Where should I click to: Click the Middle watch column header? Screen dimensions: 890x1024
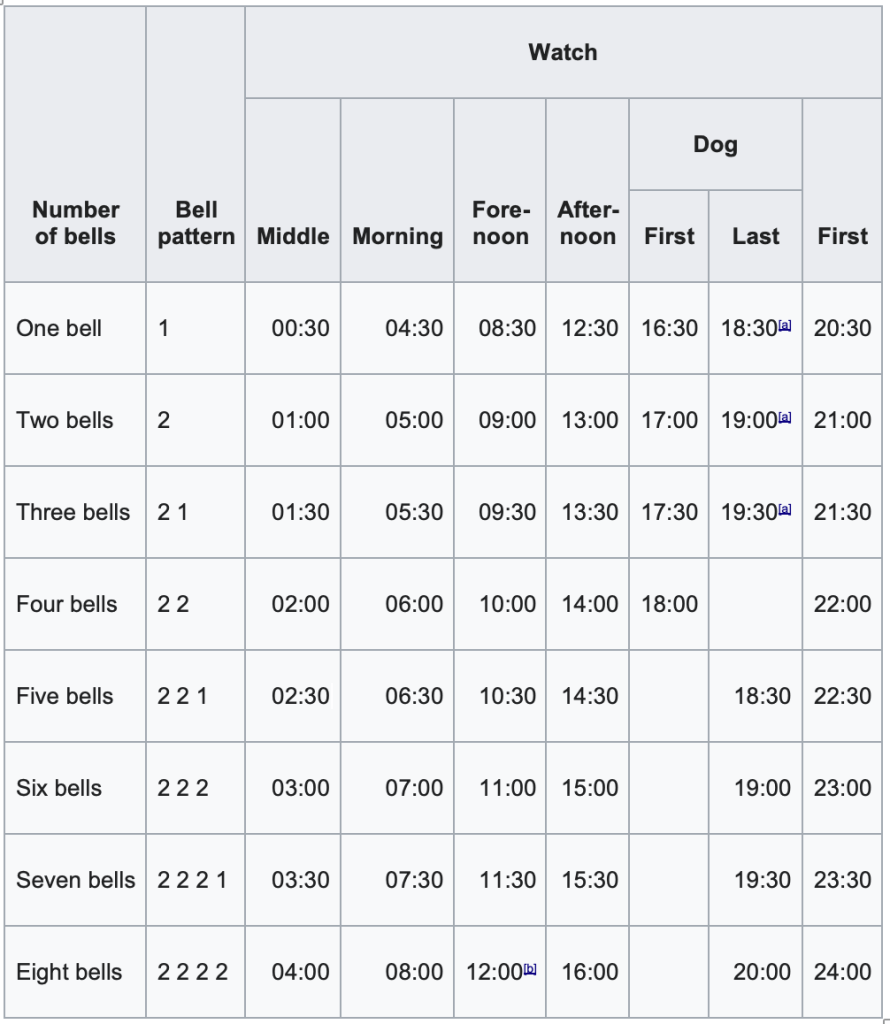[x=293, y=236]
